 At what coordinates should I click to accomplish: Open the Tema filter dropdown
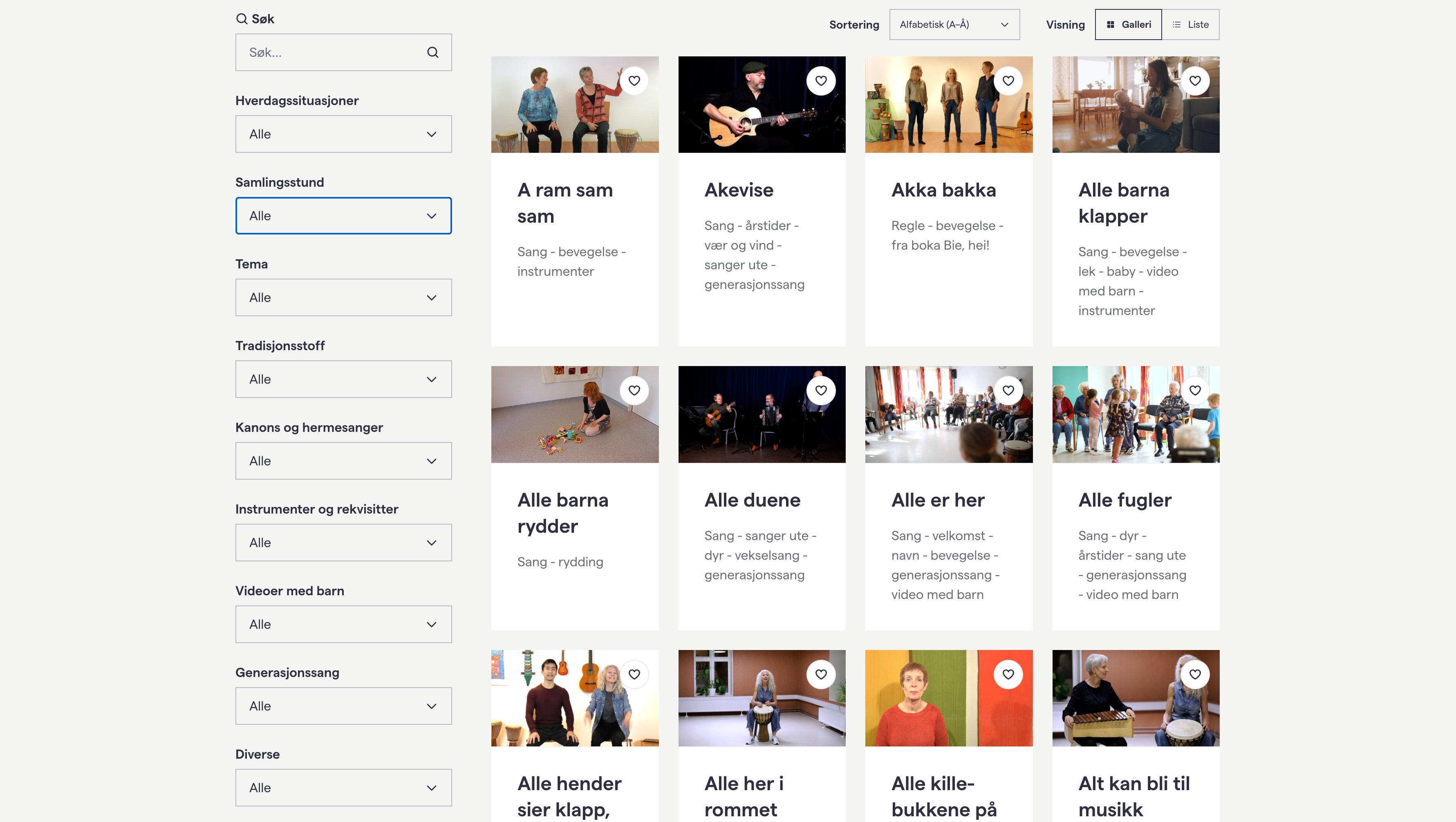click(x=343, y=297)
